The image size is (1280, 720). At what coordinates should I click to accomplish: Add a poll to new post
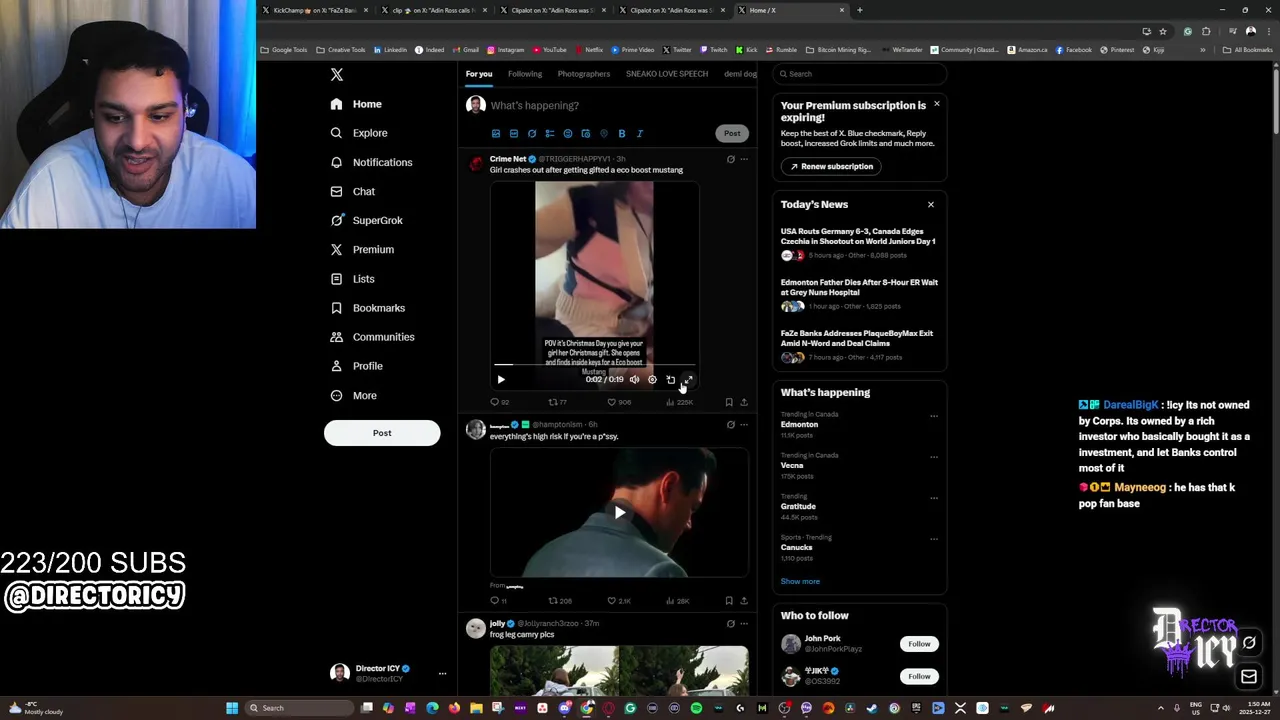[x=550, y=133]
